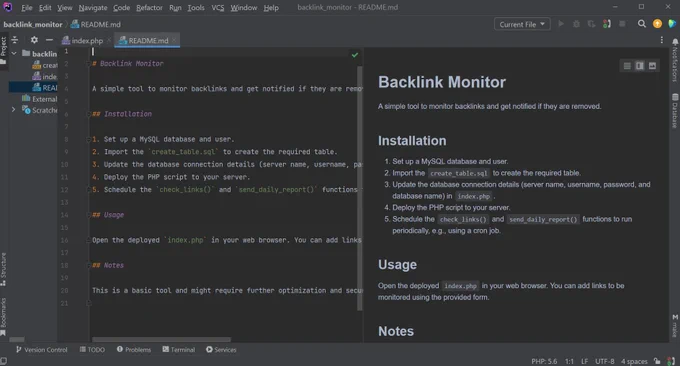
Task: Open the Bookmarks tool window
Action: [3, 317]
